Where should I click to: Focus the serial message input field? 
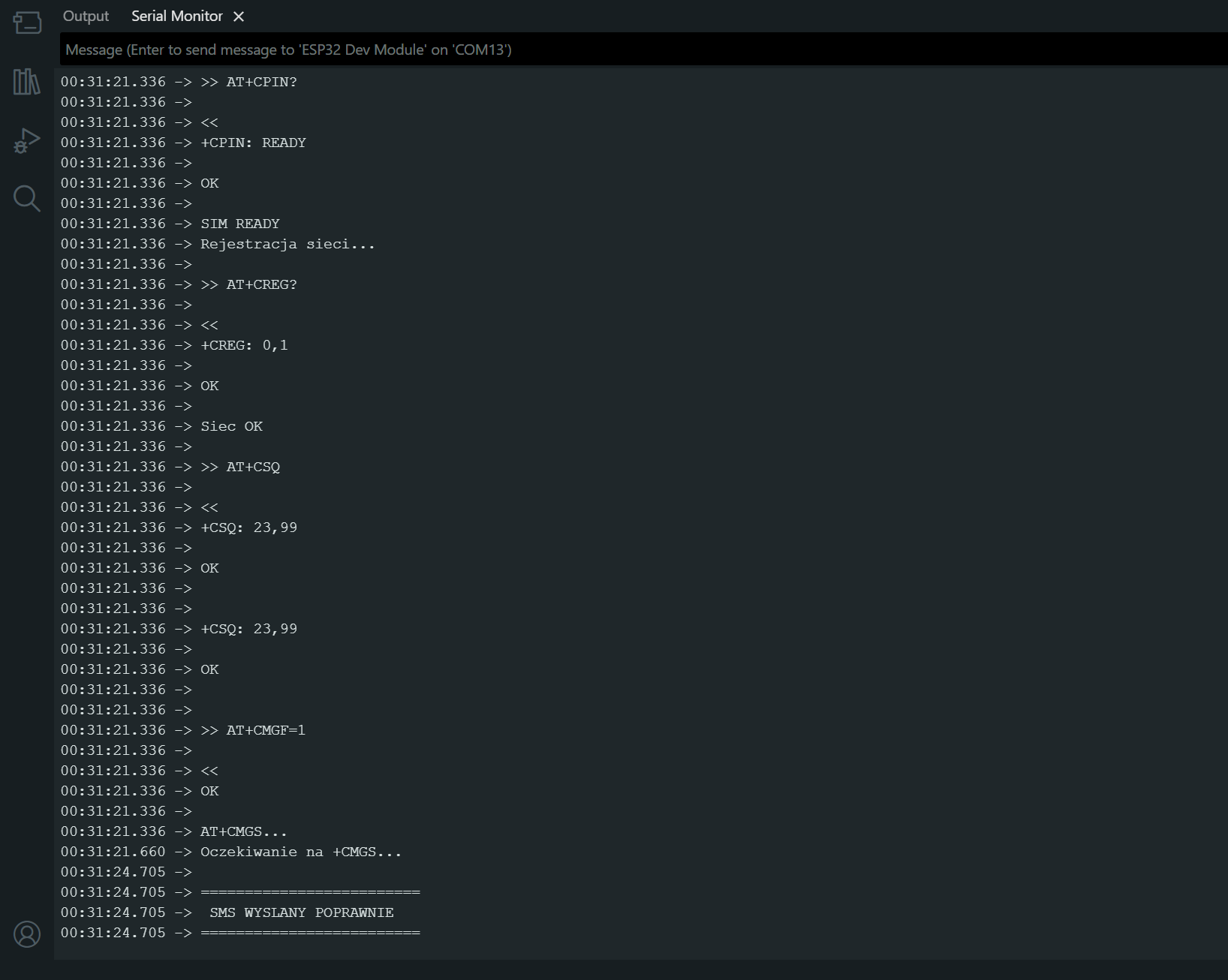[644, 50]
